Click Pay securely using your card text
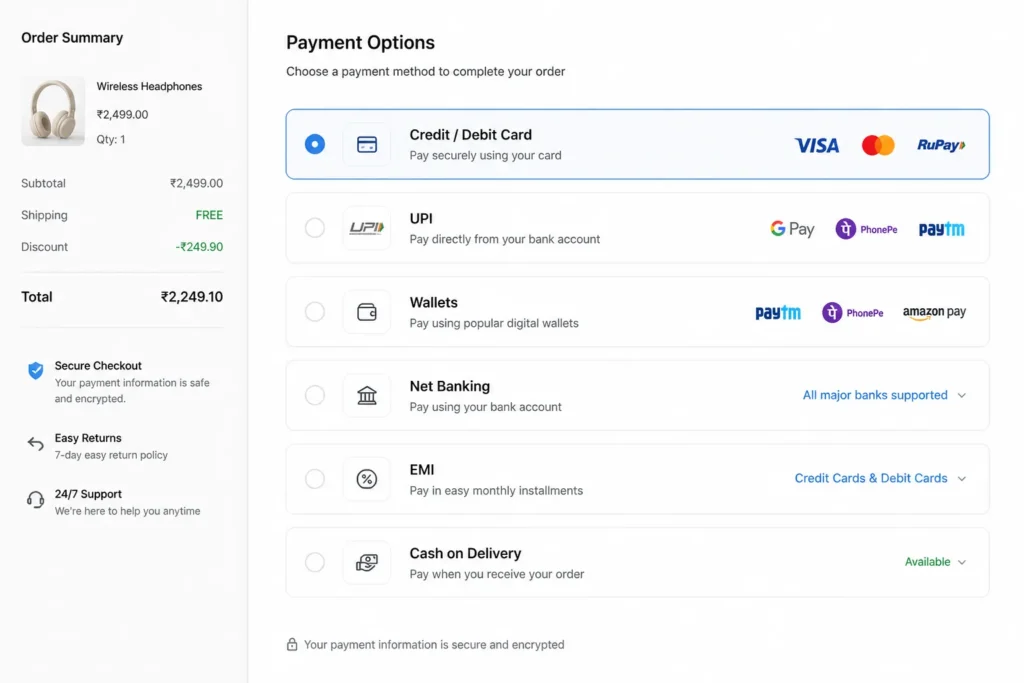 coord(485,155)
